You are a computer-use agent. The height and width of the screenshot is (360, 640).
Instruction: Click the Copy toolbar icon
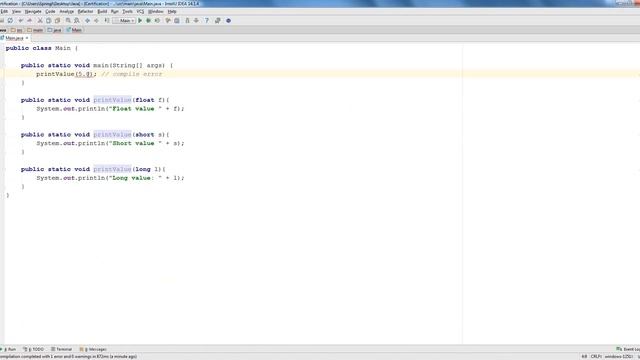point(49,20)
